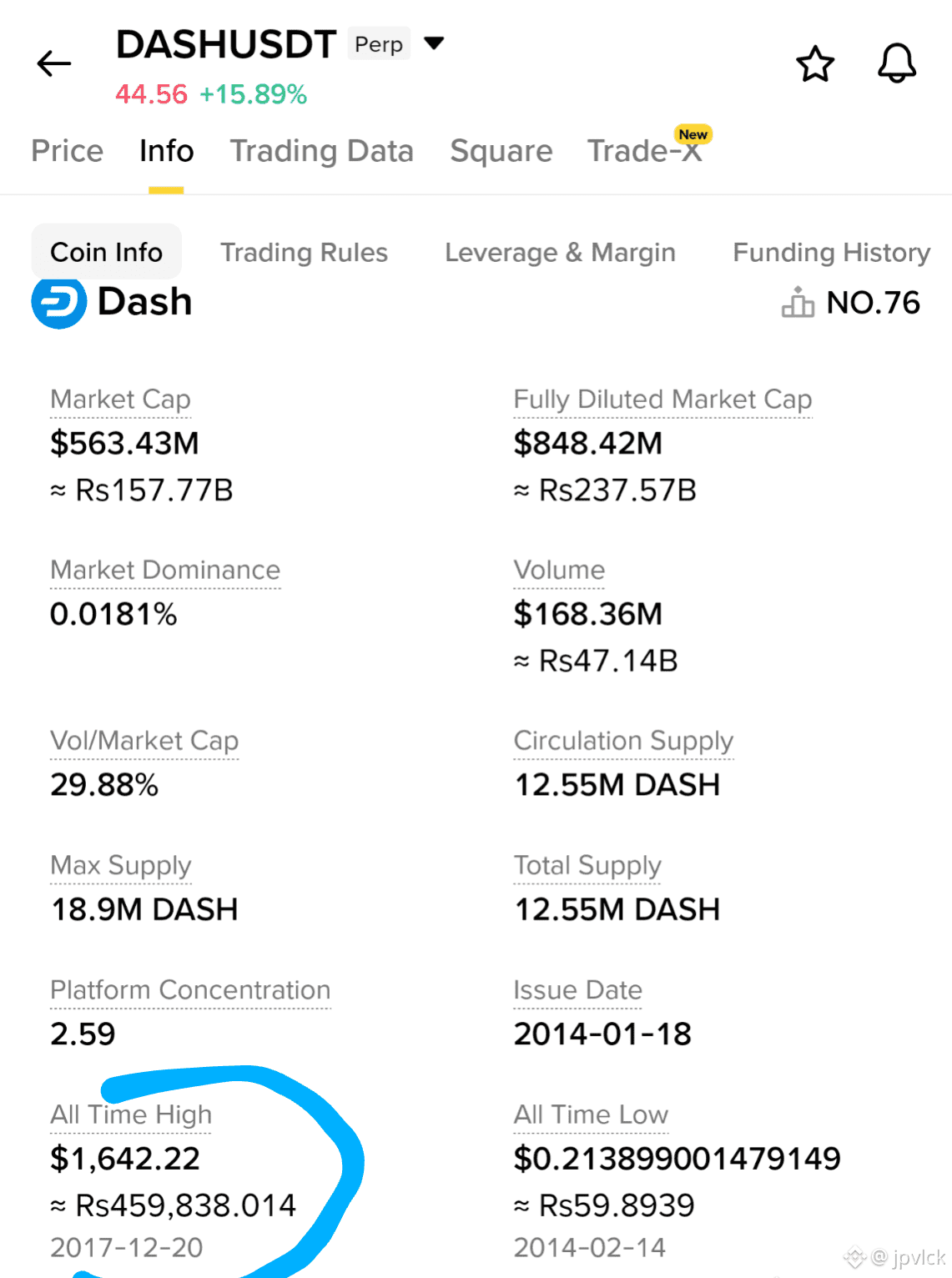
Task: View the Funding History sub-tab
Action: [831, 252]
